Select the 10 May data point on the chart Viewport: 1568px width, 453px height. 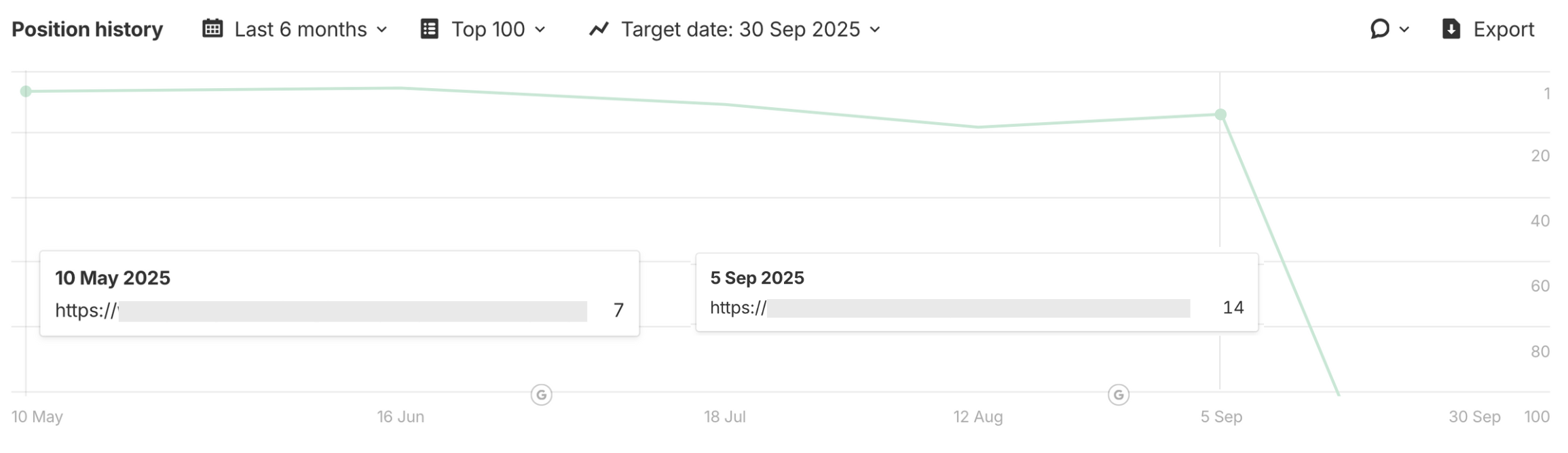tap(26, 91)
